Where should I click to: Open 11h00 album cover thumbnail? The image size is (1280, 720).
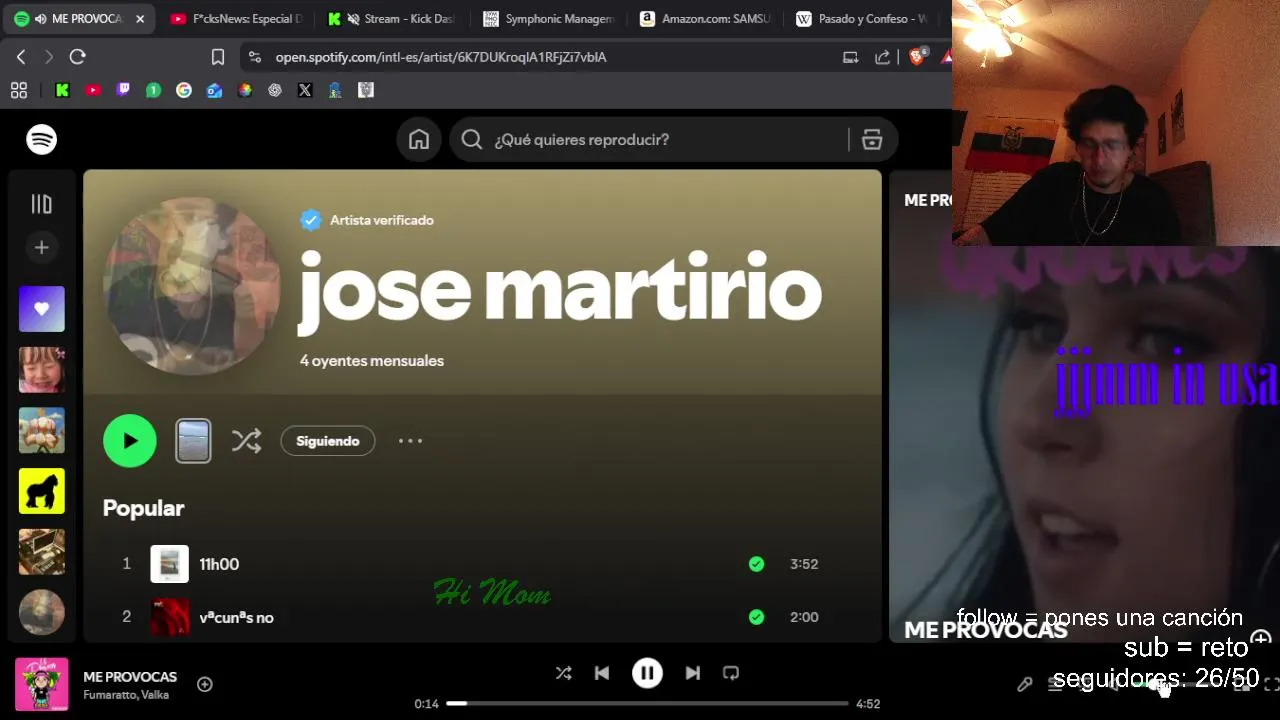pyautogui.click(x=169, y=564)
